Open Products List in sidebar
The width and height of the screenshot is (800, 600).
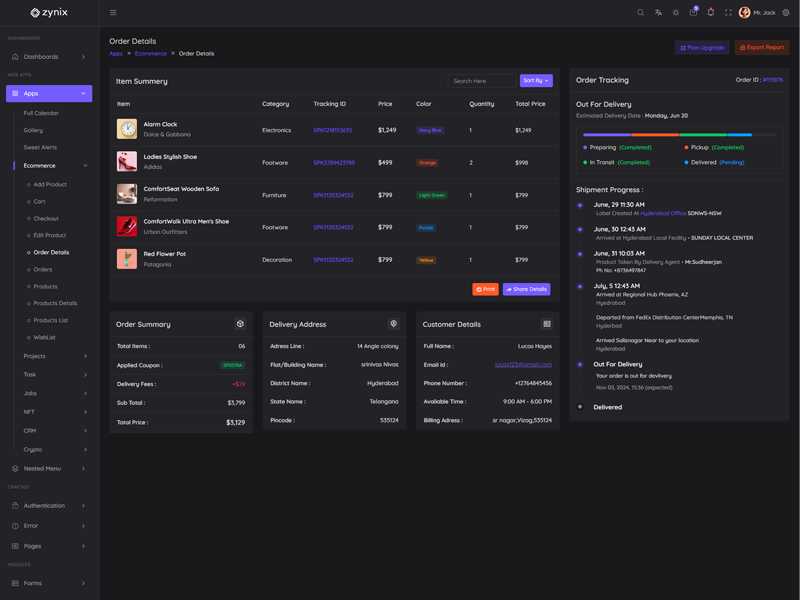coord(50,321)
